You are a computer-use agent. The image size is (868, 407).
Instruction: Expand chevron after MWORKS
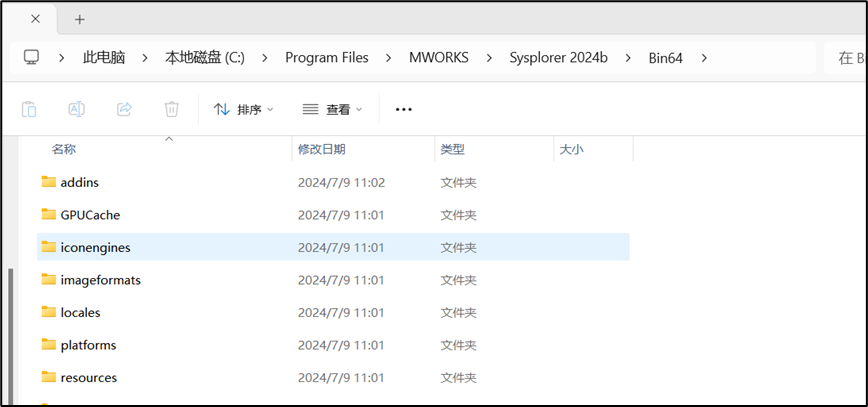pyautogui.click(x=489, y=58)
